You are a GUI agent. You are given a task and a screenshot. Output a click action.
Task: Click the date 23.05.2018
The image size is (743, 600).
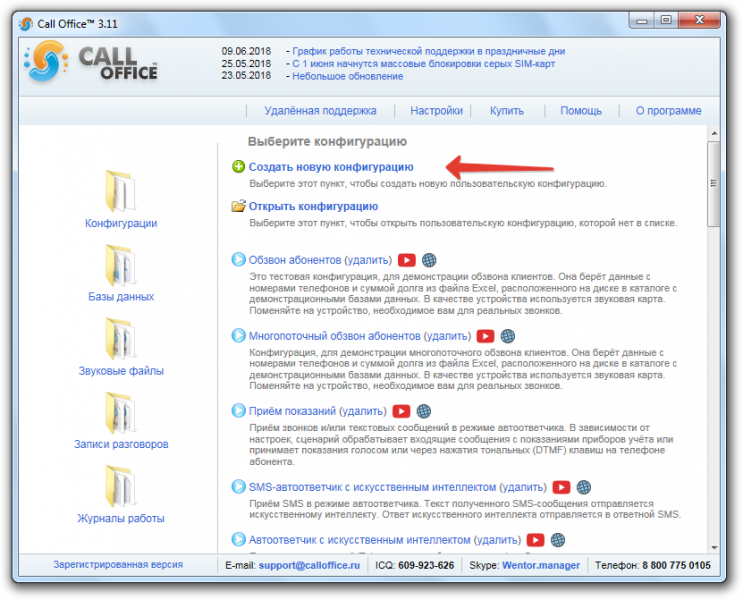point(246,75)
